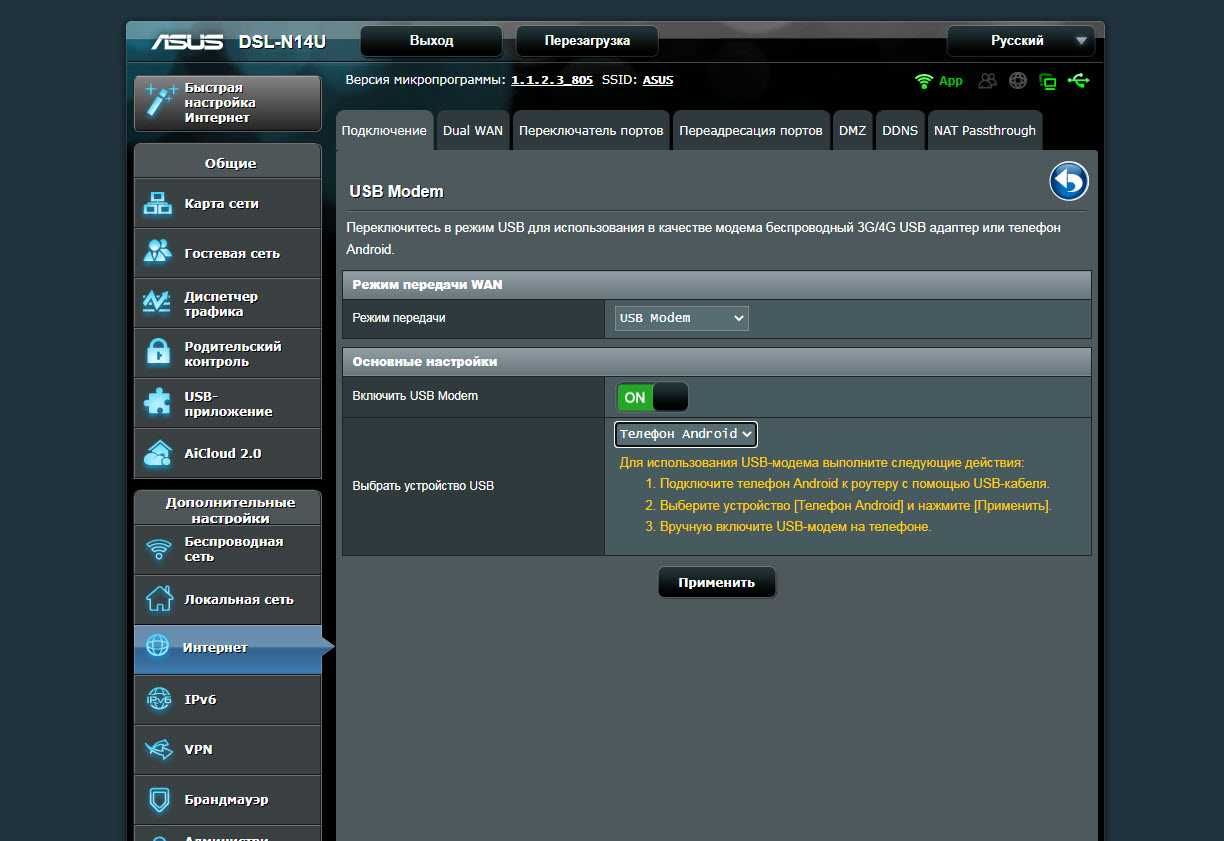The height and width of the screenshot is (841, 1224).
Task: Click the internet globe status icon
Action: (x=1018, y=81)
